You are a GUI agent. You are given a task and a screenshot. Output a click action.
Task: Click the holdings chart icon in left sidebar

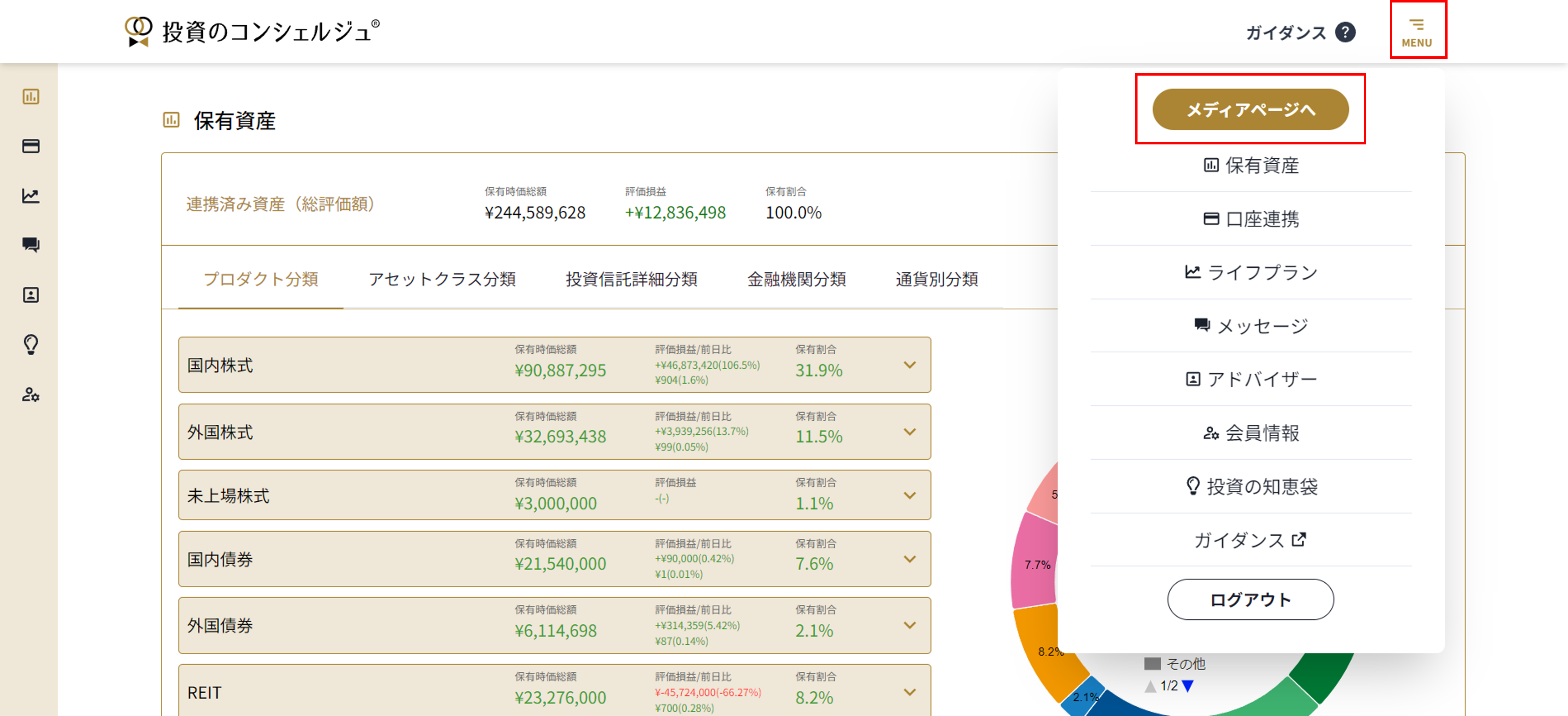pos(30,96)
